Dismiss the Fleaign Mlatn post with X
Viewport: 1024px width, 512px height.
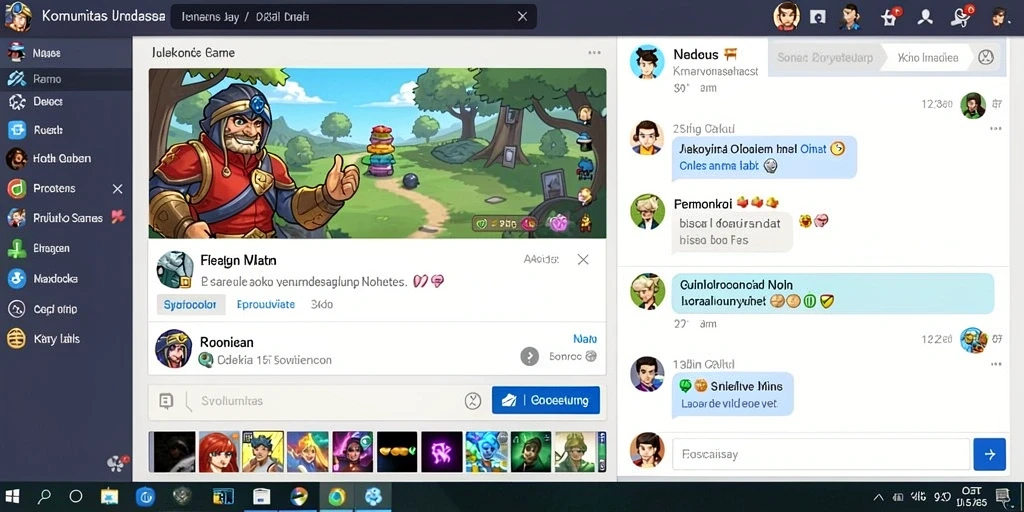(x=583, y=260)
